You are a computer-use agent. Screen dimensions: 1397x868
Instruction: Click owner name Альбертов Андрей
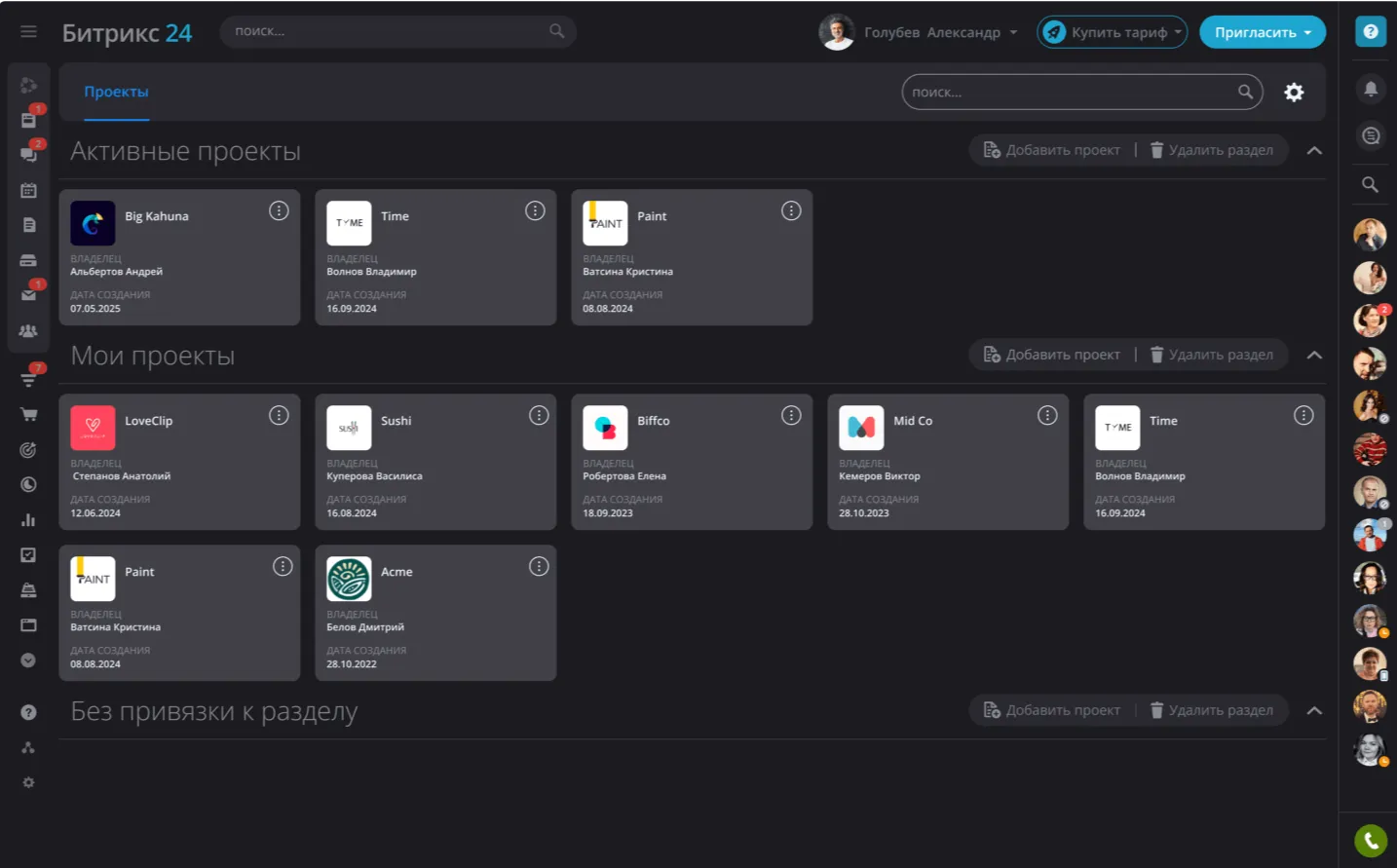point(116,272)
